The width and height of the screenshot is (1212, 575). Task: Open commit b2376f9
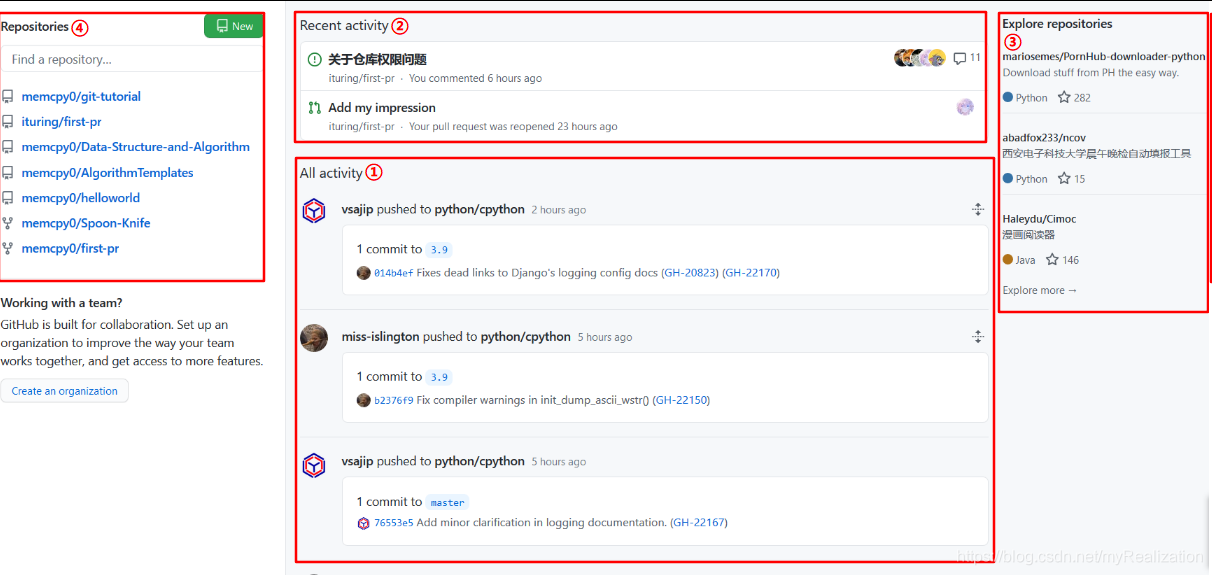click(393, 400)
